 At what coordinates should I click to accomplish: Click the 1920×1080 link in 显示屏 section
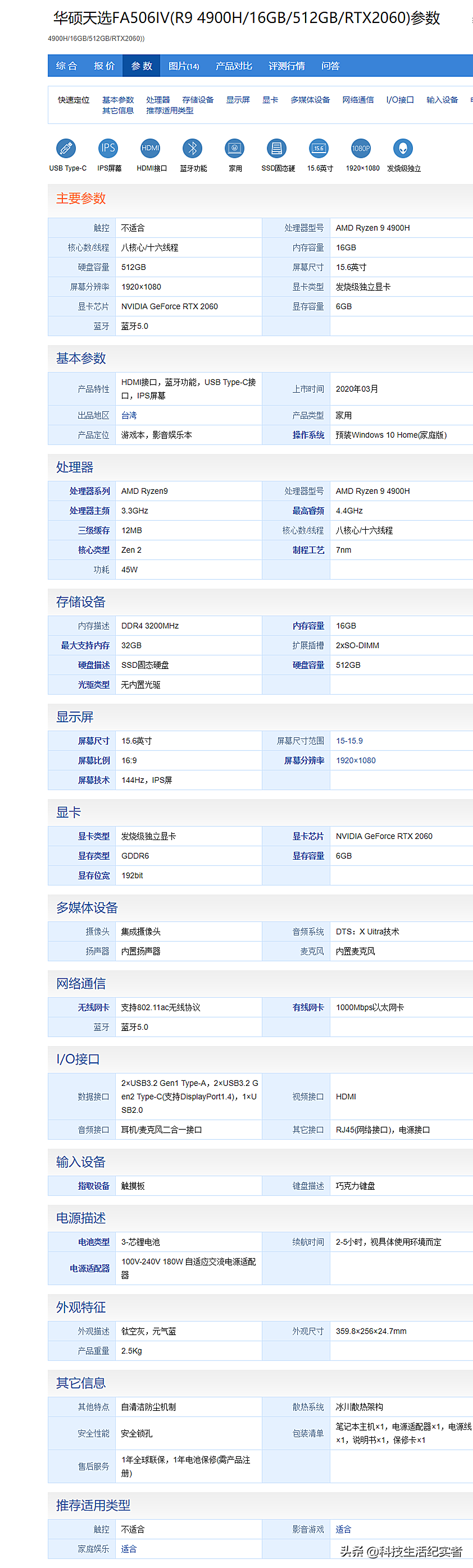tap(356, 760)
